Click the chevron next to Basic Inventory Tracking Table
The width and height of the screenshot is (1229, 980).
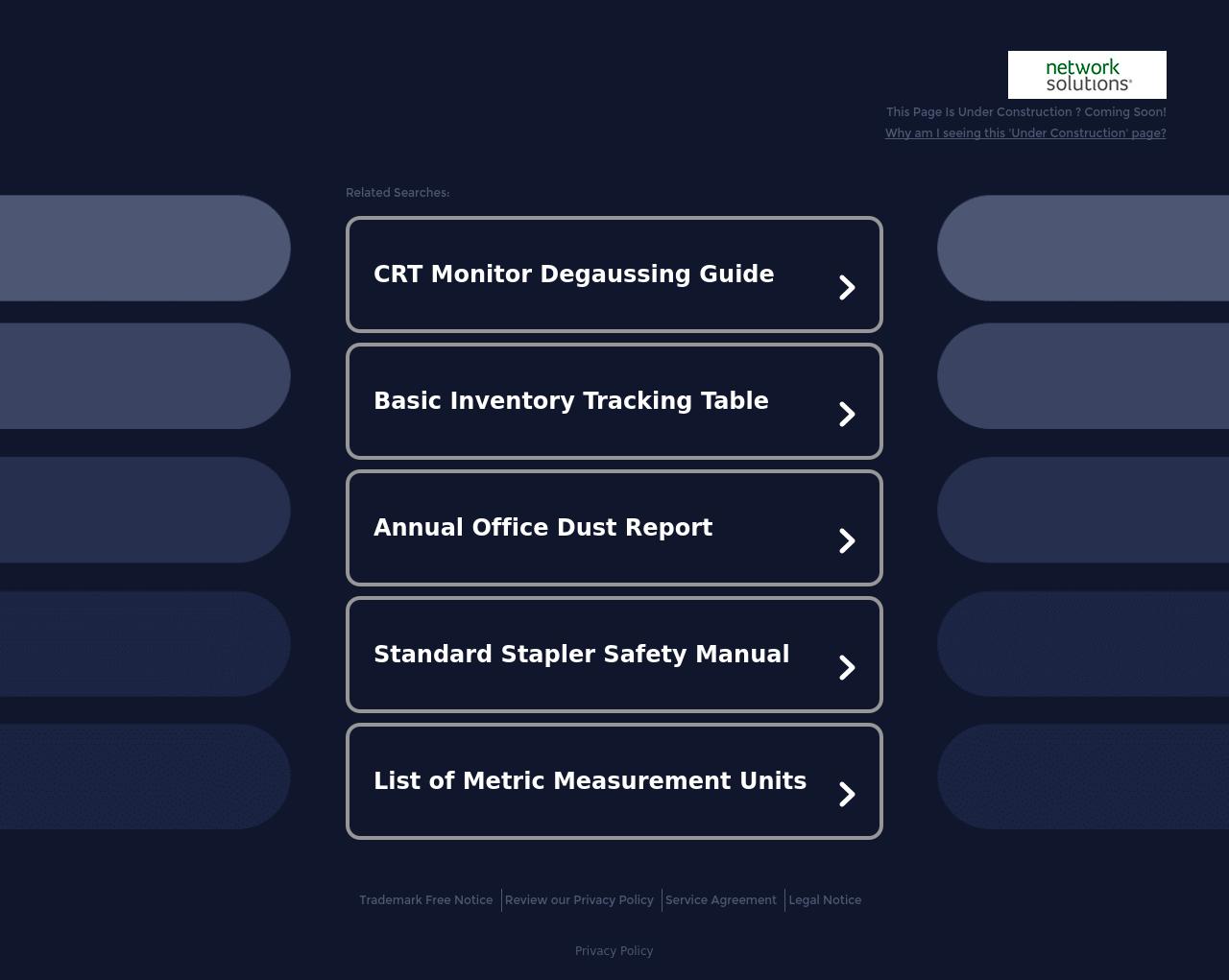pos(846,414)
